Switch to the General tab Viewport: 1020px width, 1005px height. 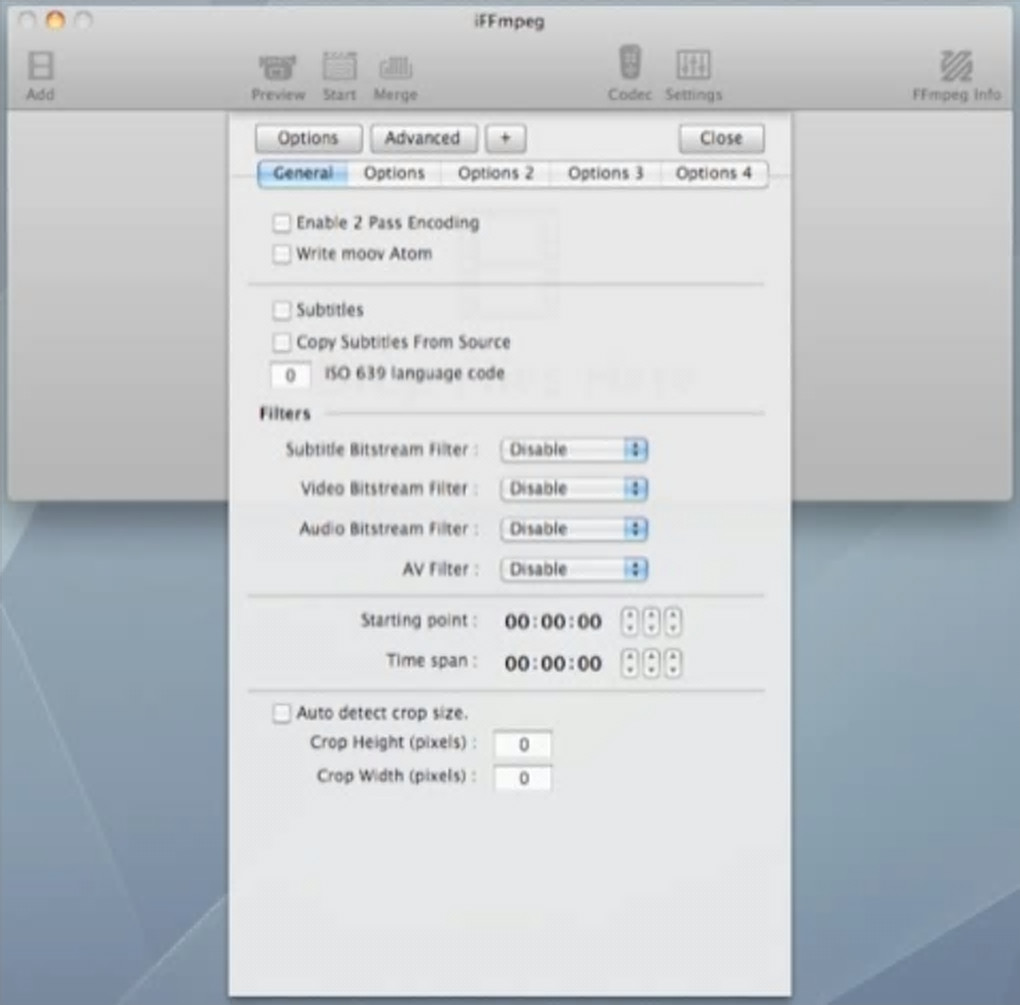pos(303,173)
